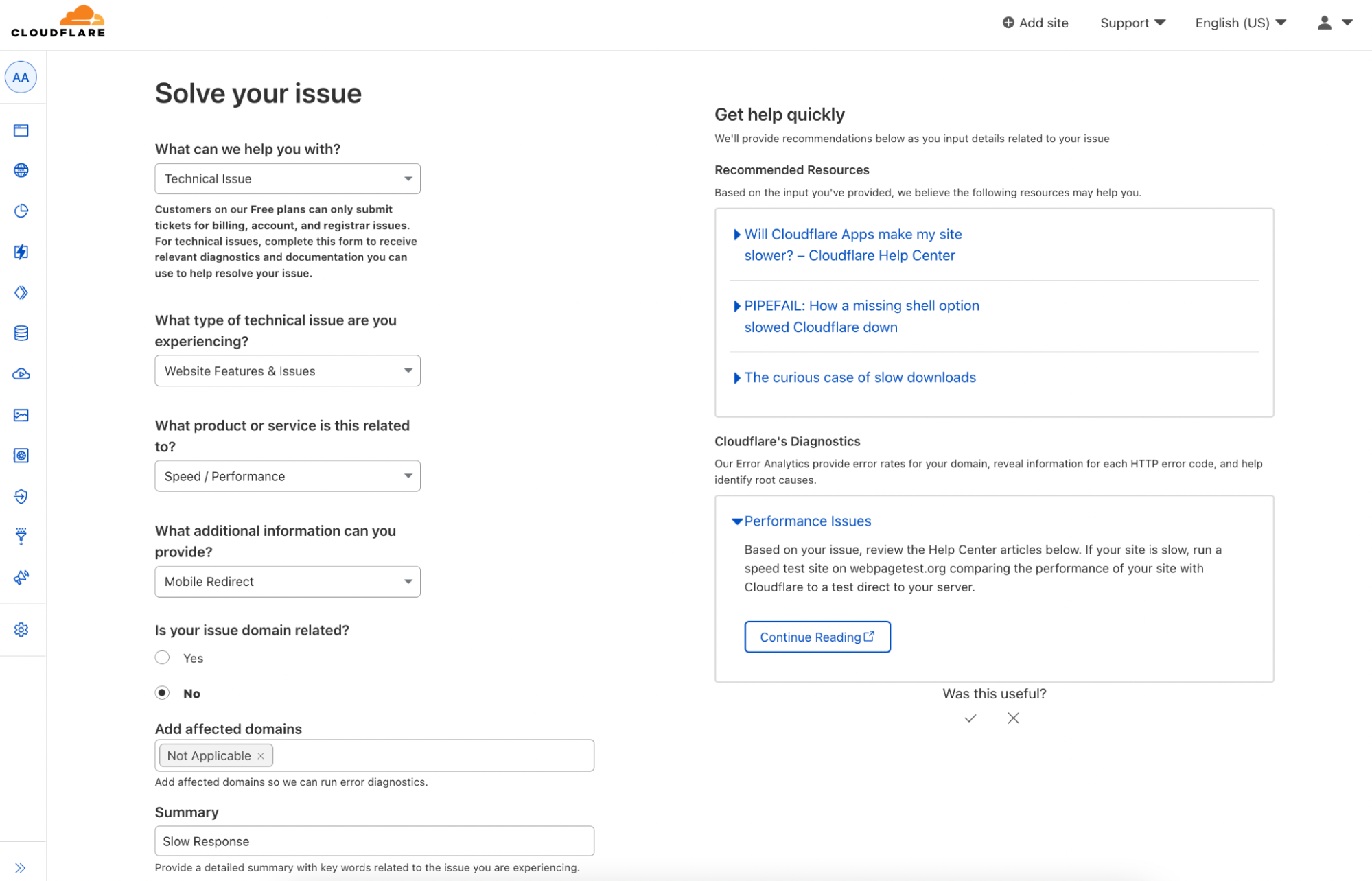Open The curious case of slow downloads
The height and width of the screenshot is (881, 1372).
[859, 377]
